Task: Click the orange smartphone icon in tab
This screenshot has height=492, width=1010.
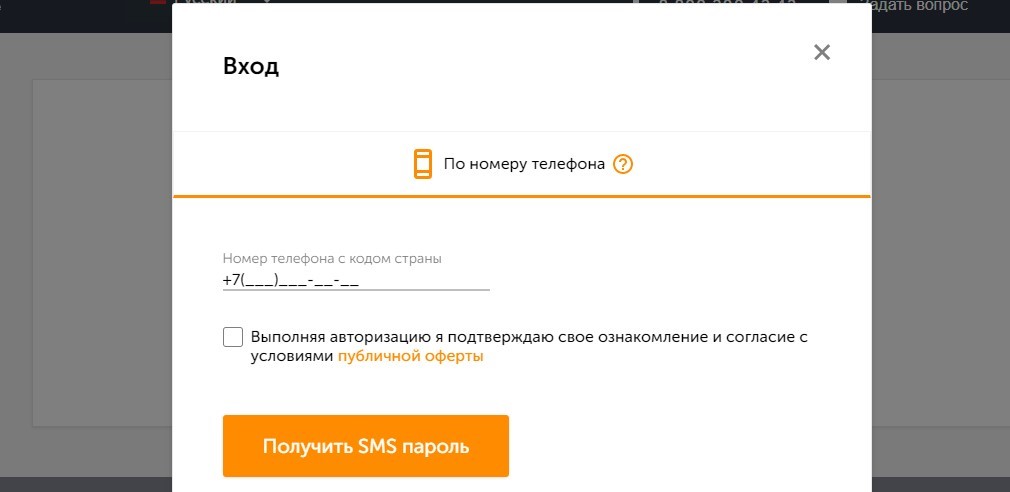Action: [423, 164]
